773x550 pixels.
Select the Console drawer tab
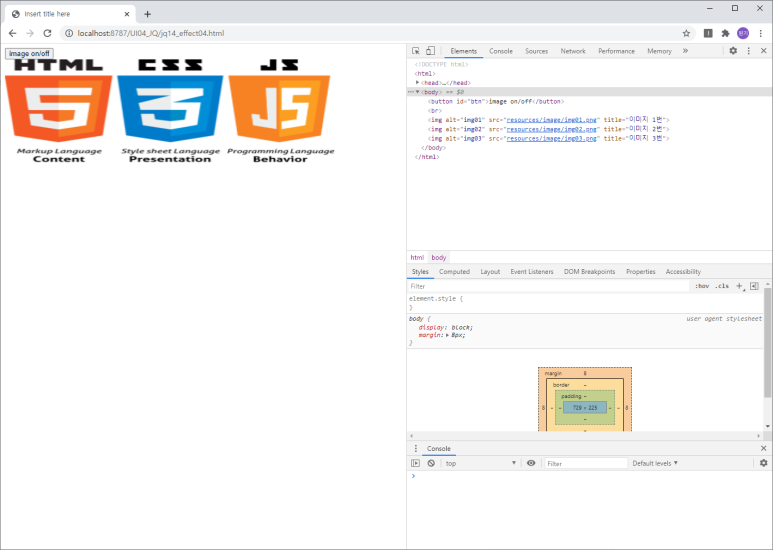[439, 448]
